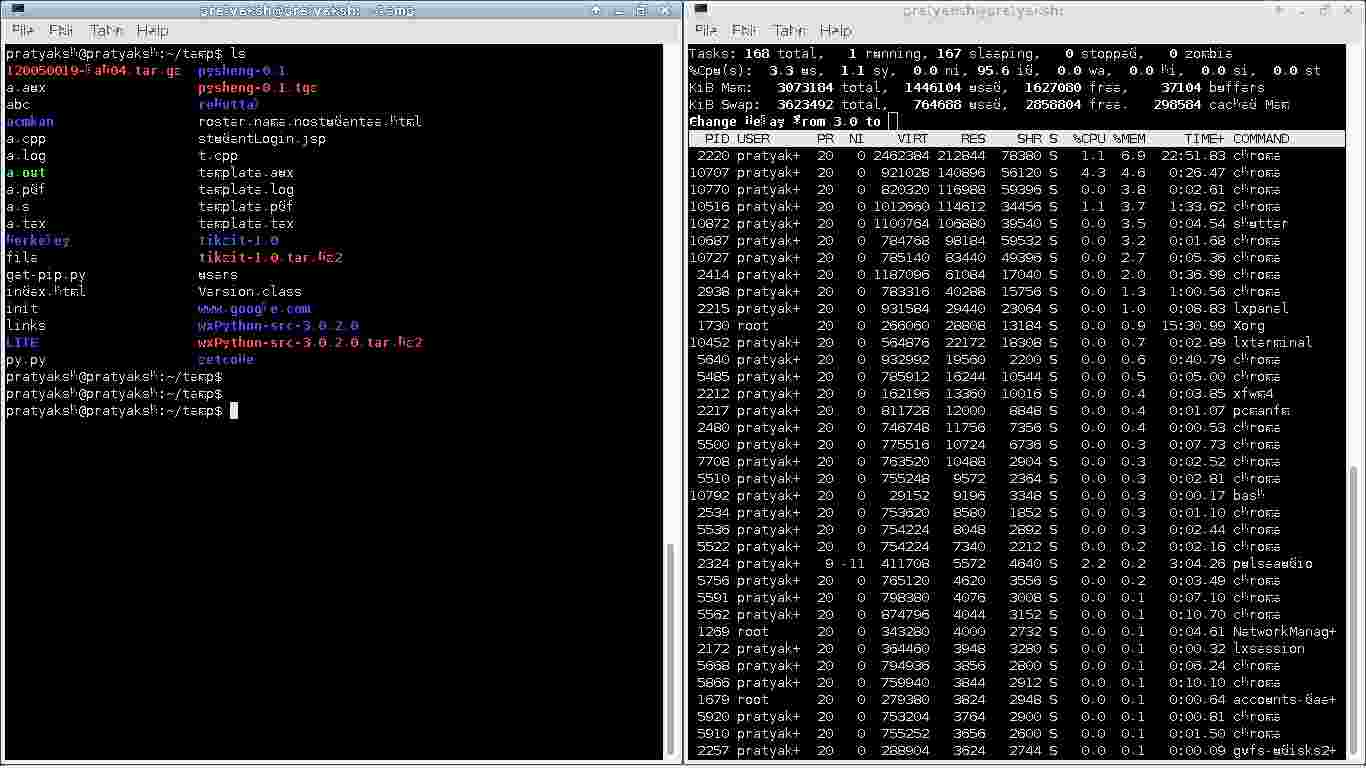The height and width of the screenshot is (768, 1366).
Task: Click the Xorg process row
Action: [x=1016, y=326]
